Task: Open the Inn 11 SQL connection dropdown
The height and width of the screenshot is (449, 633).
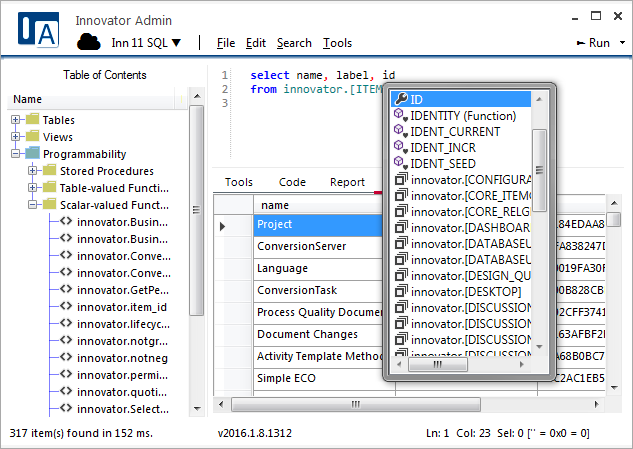Action: [146, 43]
